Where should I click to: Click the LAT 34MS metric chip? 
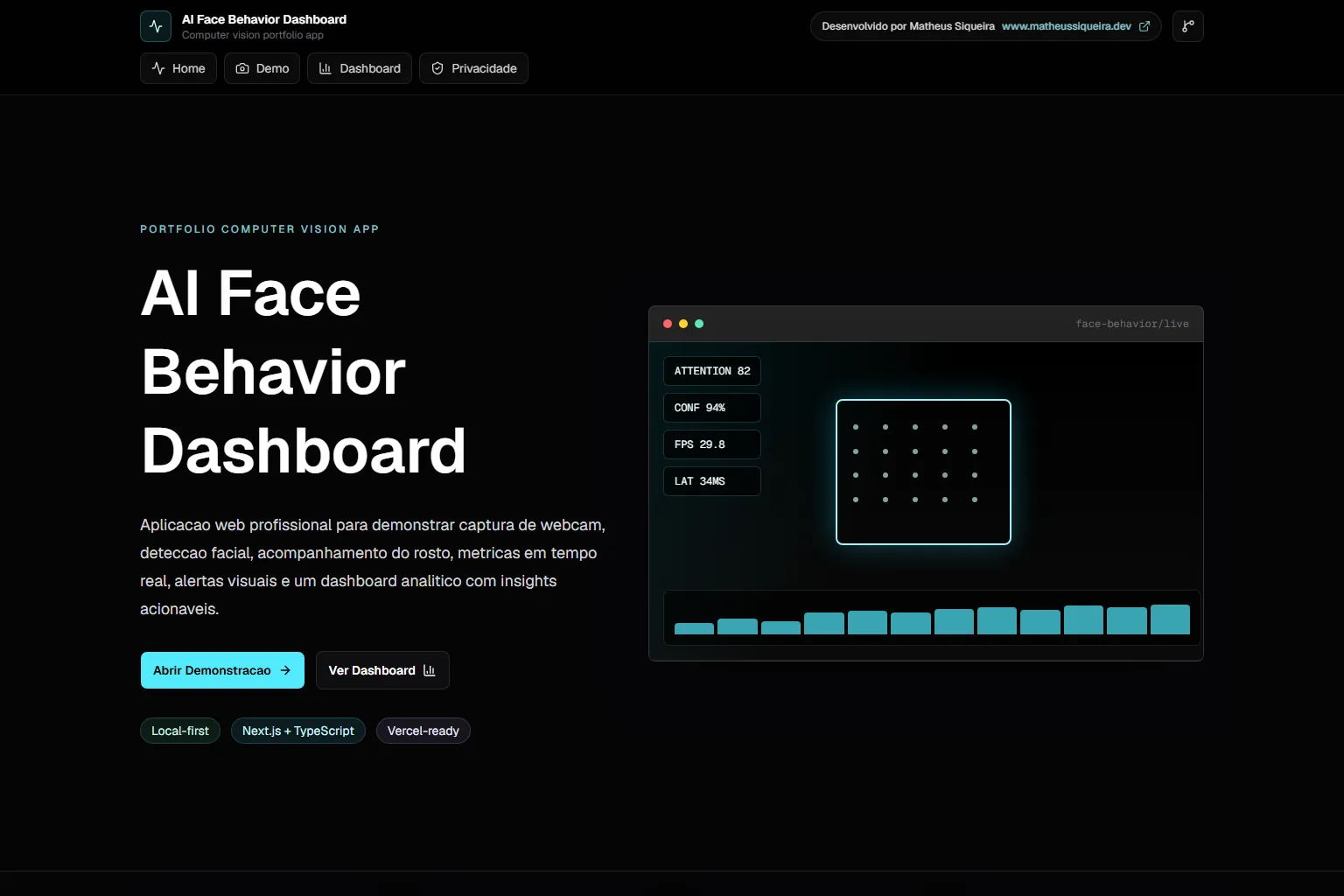[712, 481]
